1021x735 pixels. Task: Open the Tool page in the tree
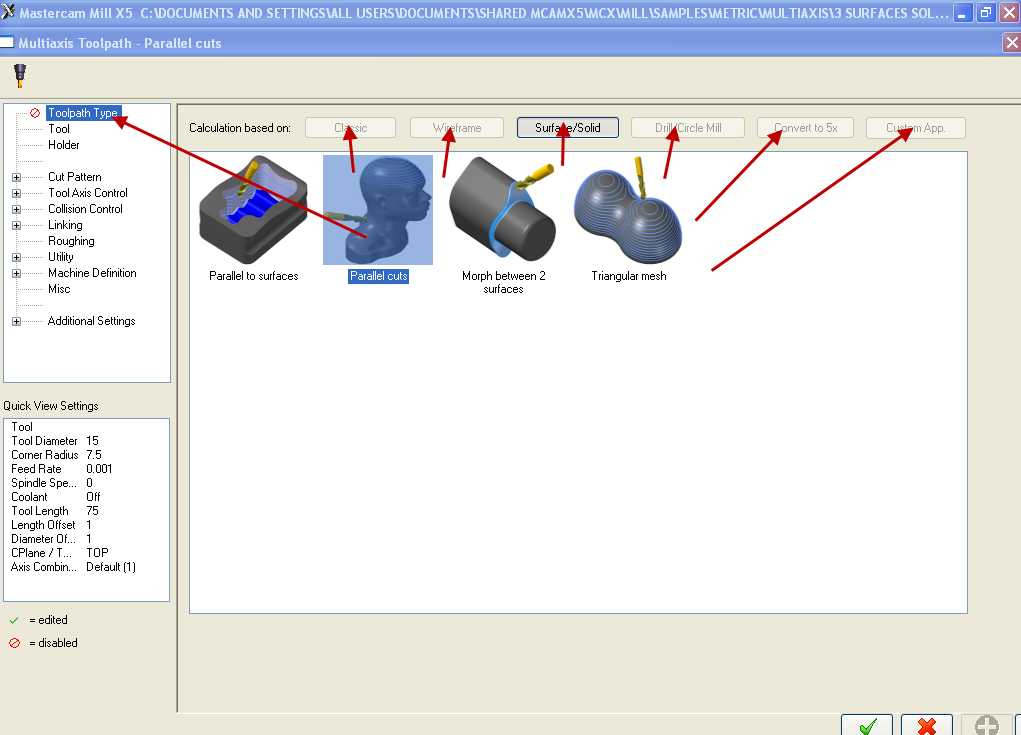[59, 129]
